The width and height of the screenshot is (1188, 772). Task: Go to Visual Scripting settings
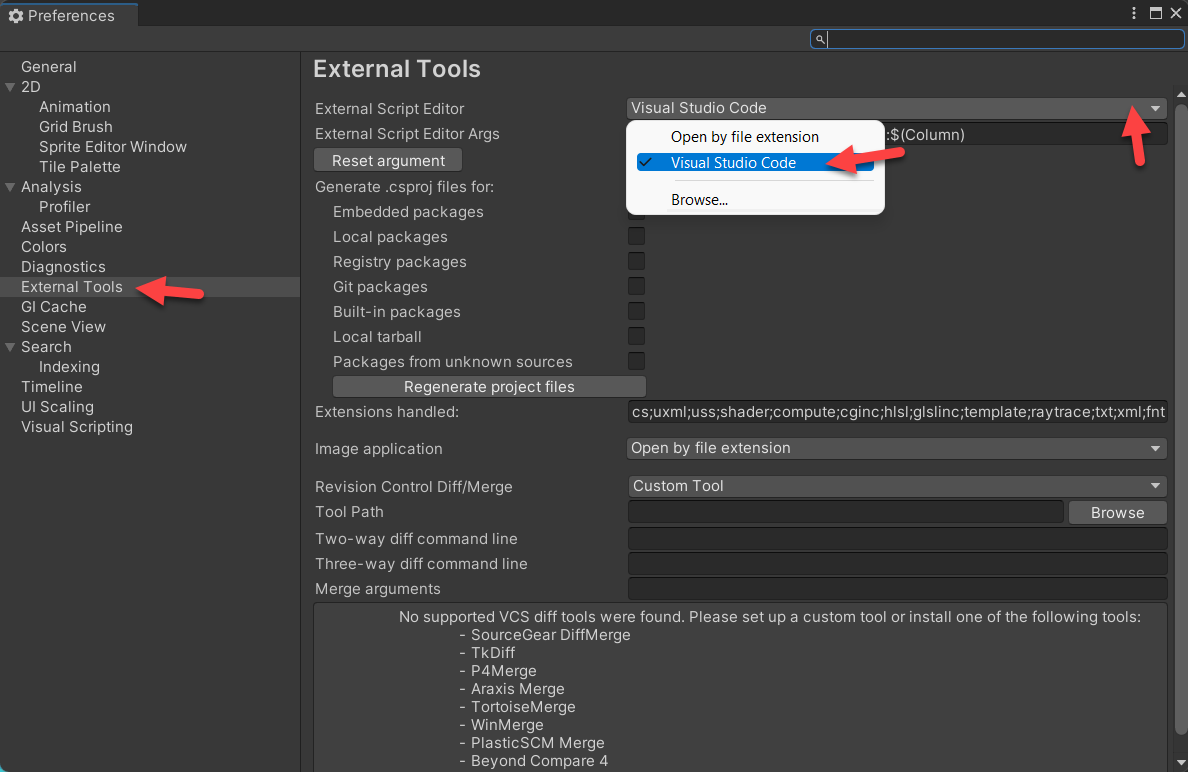click(77, 427)
